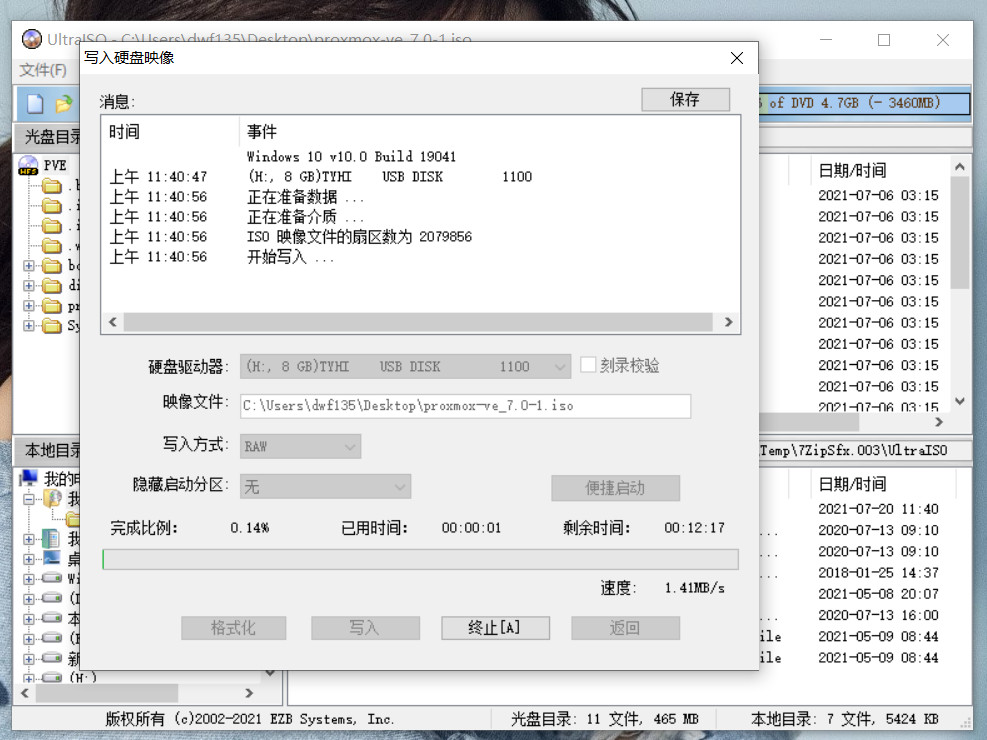Click the Temp\7ZipSfx.003\UltraISO path field
Screen dimensions: 987x740
coord(865,451)
